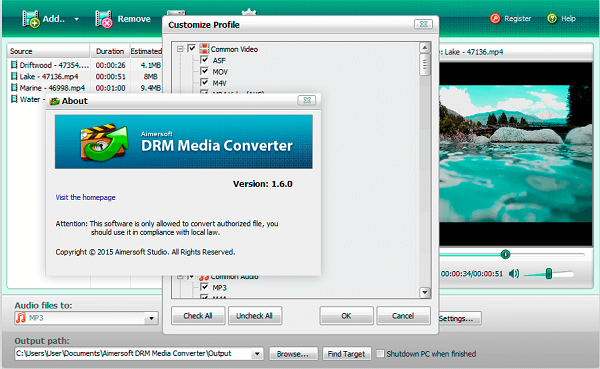Open the Output path dropdown arrow

[x=258, y=354]
